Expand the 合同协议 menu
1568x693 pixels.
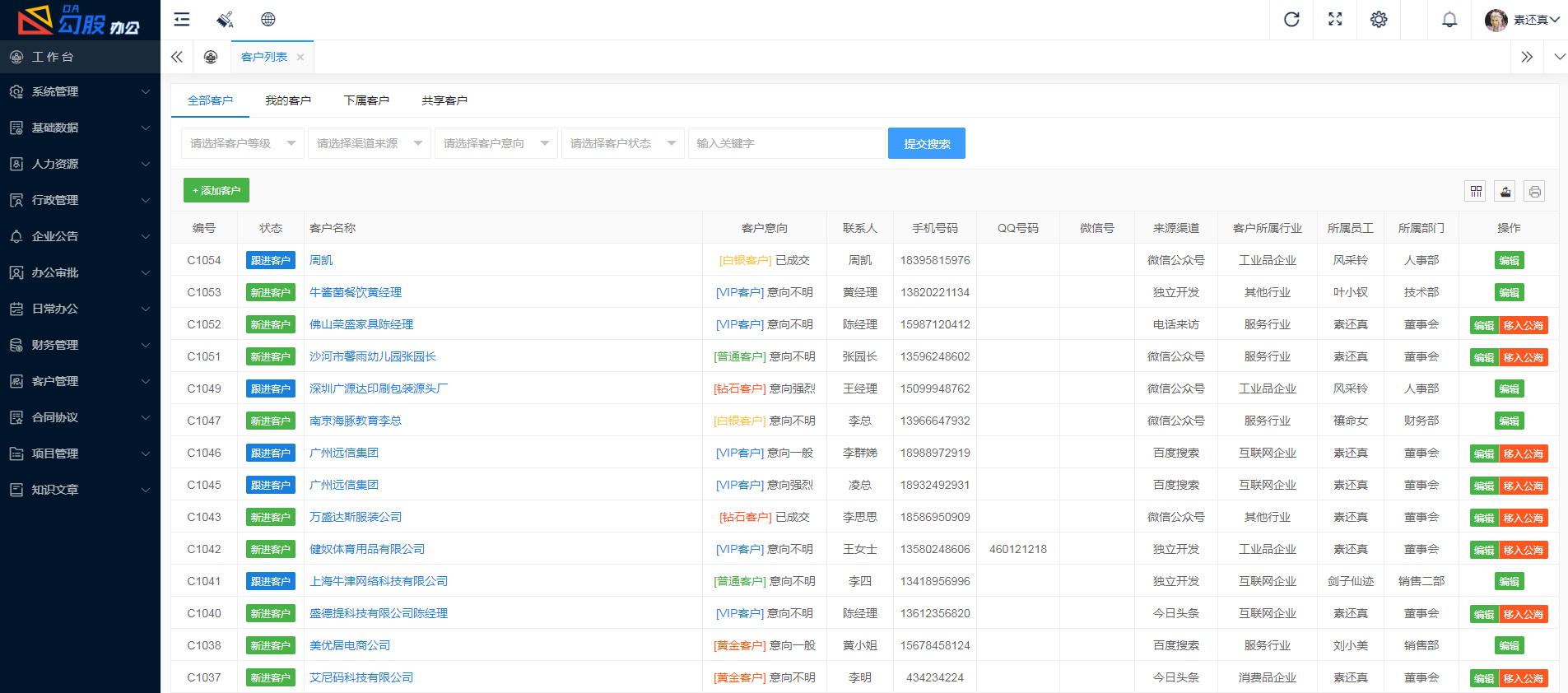click(x=80, y=417)
